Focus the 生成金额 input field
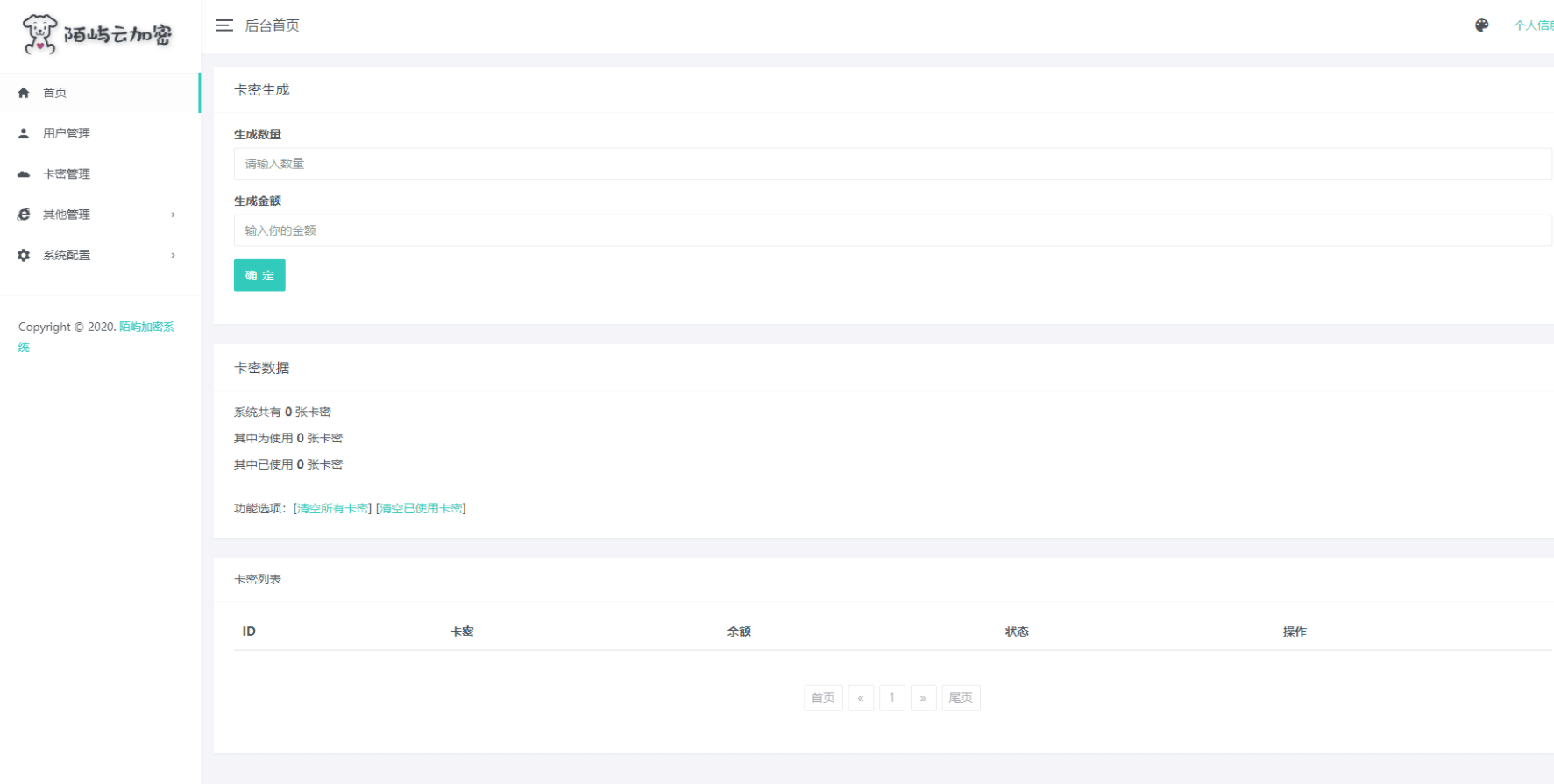The width and height of the screenshot is (1554, 784). click(x=892, y=230)
